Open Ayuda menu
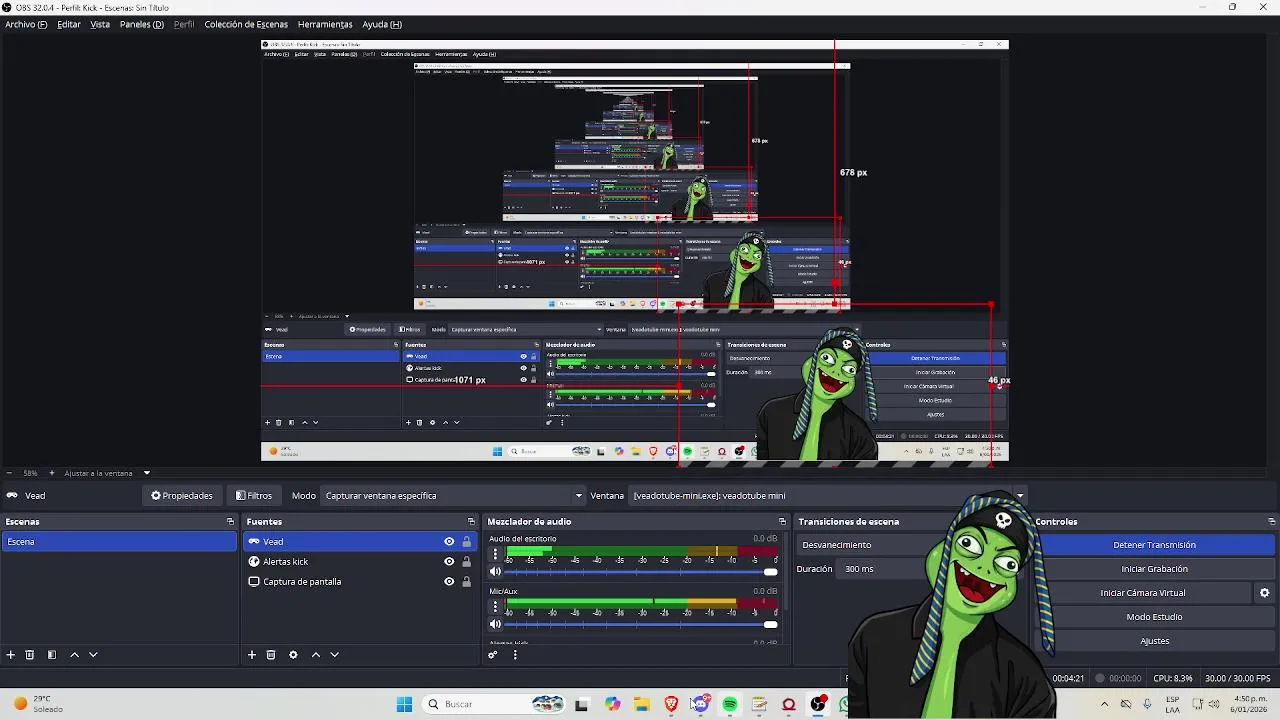The image size is (1280, 720). 382,24
